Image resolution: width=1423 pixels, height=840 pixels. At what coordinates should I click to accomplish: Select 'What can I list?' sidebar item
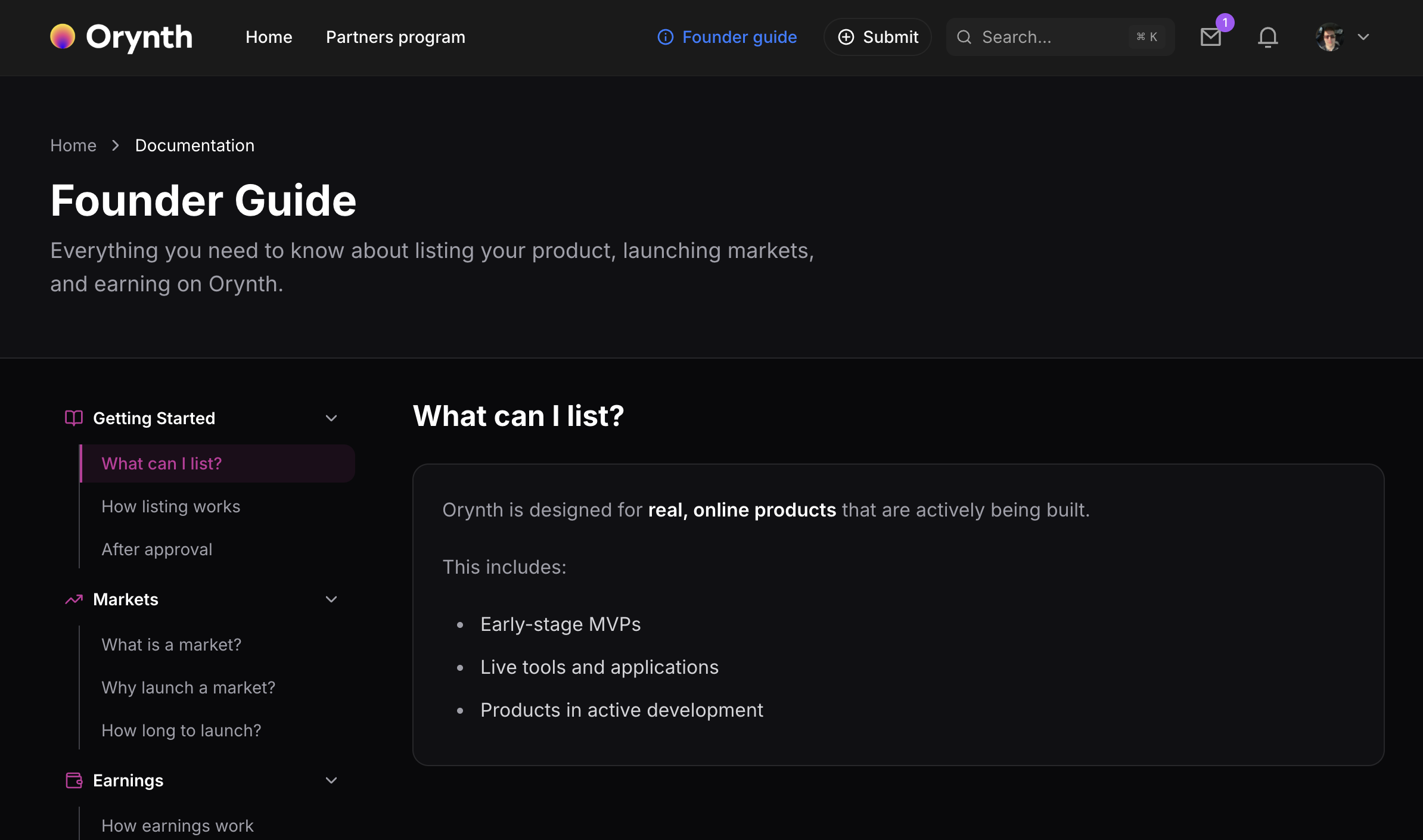click(x=218, y=463)
